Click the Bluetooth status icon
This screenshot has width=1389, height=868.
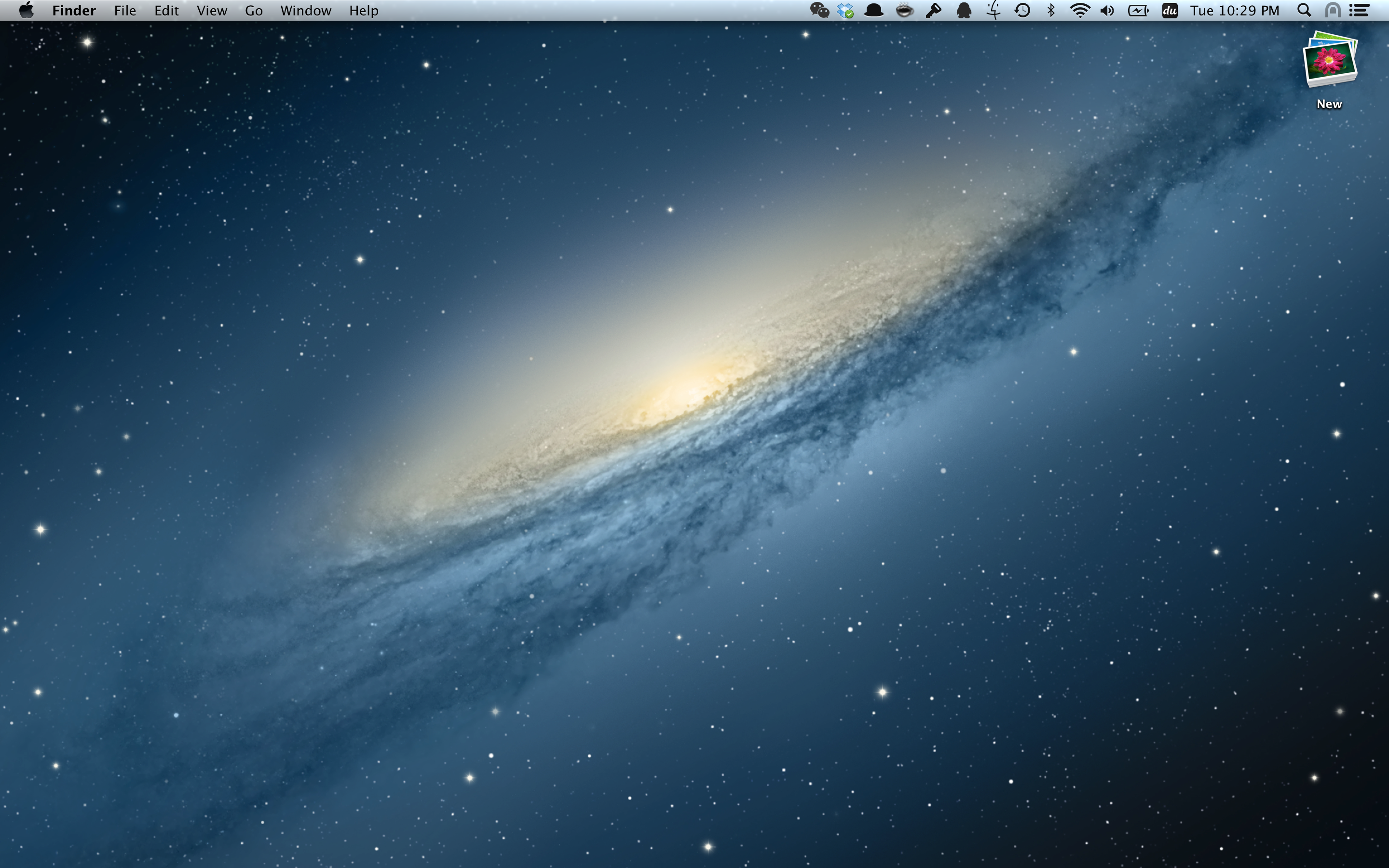[x=1051, y=10]
